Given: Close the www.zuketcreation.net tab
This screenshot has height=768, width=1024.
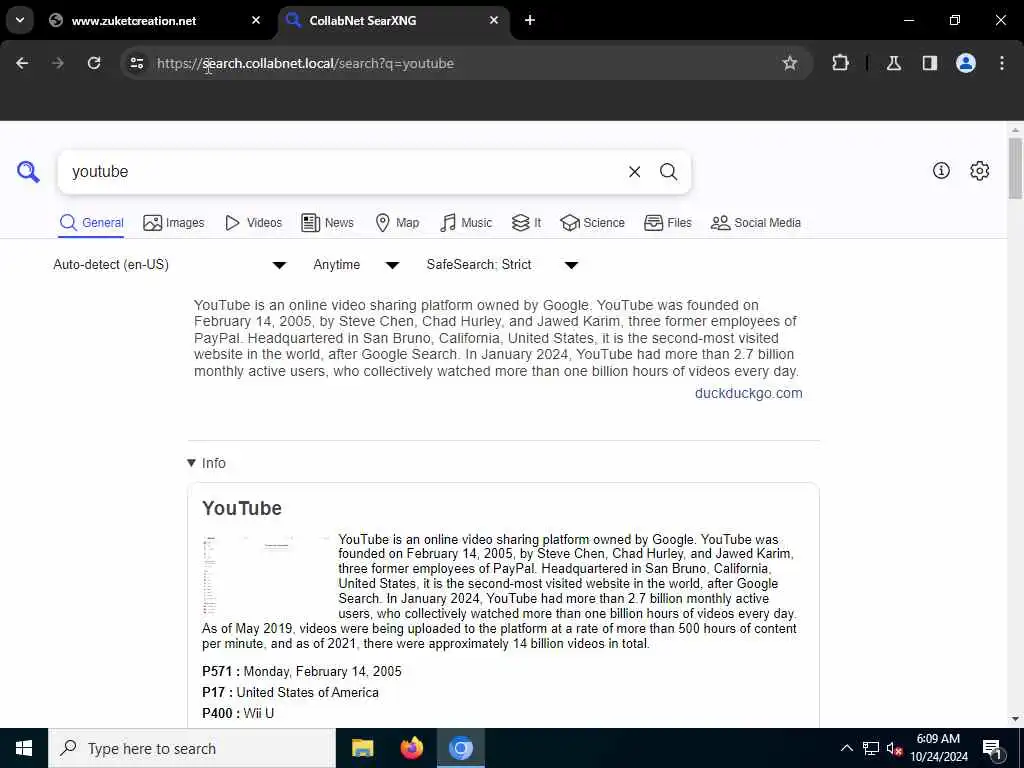Looking at the screenshot, I should tap(256, 20).
